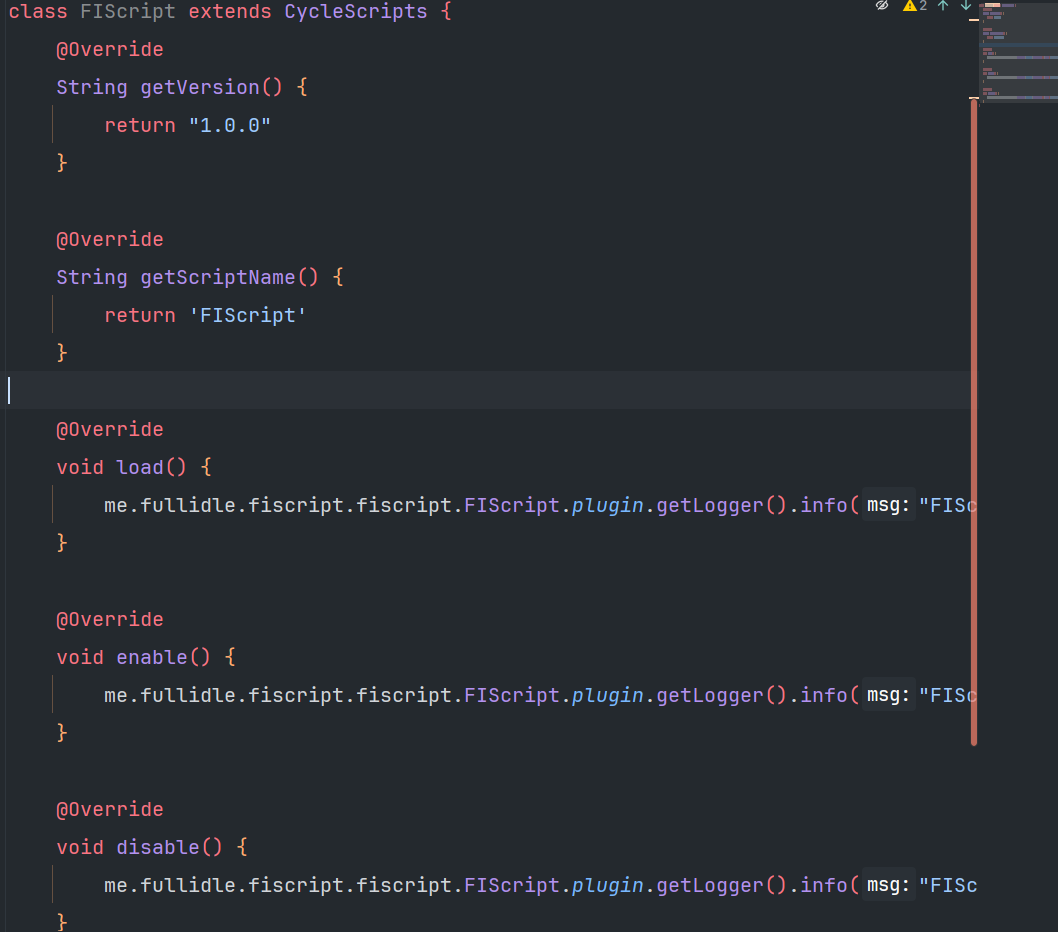Image resolution: width=1058 pixels, height=932 pixels.
Task: Open the 2 warnings inspection indicator
Action: [x=915, y=5]
